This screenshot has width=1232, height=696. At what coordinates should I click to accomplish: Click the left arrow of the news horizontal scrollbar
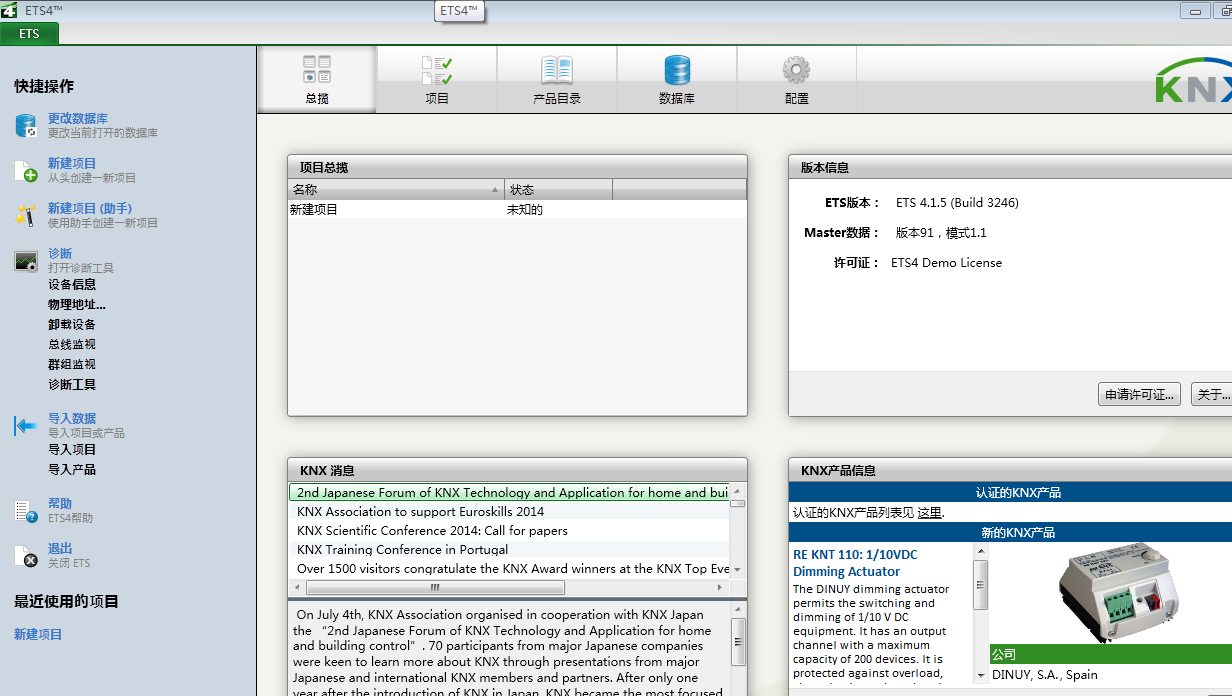pos(297,588)
